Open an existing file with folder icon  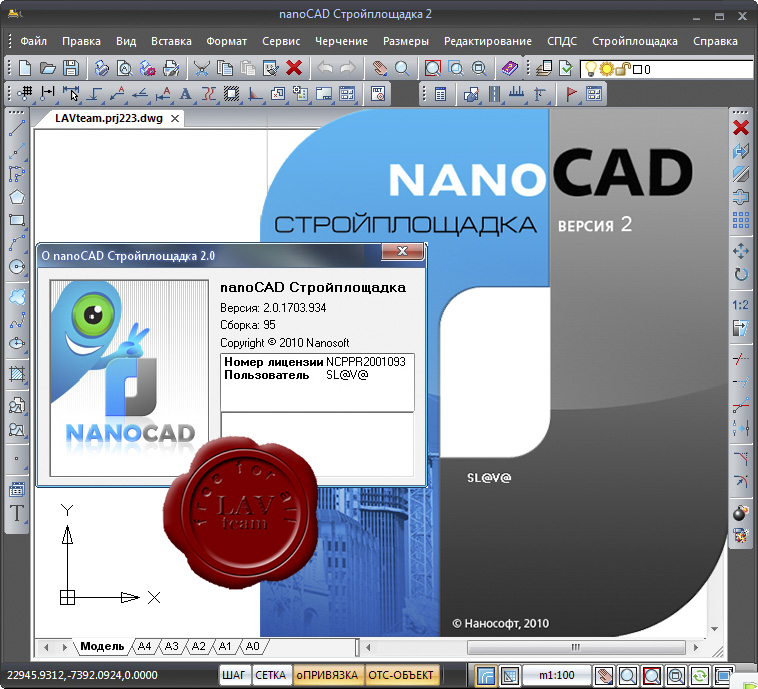click(x=47, y=68)
